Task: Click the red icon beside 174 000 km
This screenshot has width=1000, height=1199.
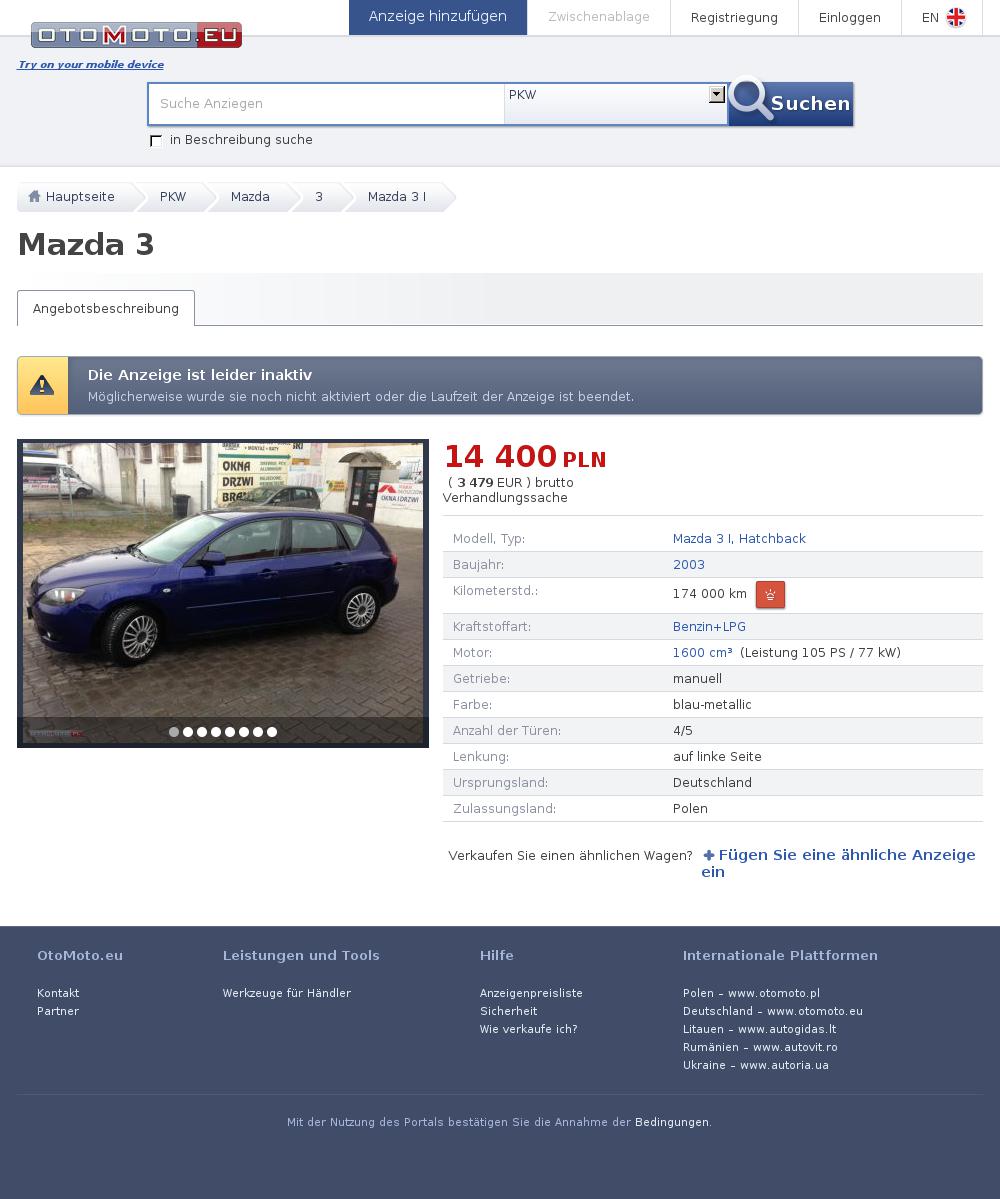Action: coord(770,594)
